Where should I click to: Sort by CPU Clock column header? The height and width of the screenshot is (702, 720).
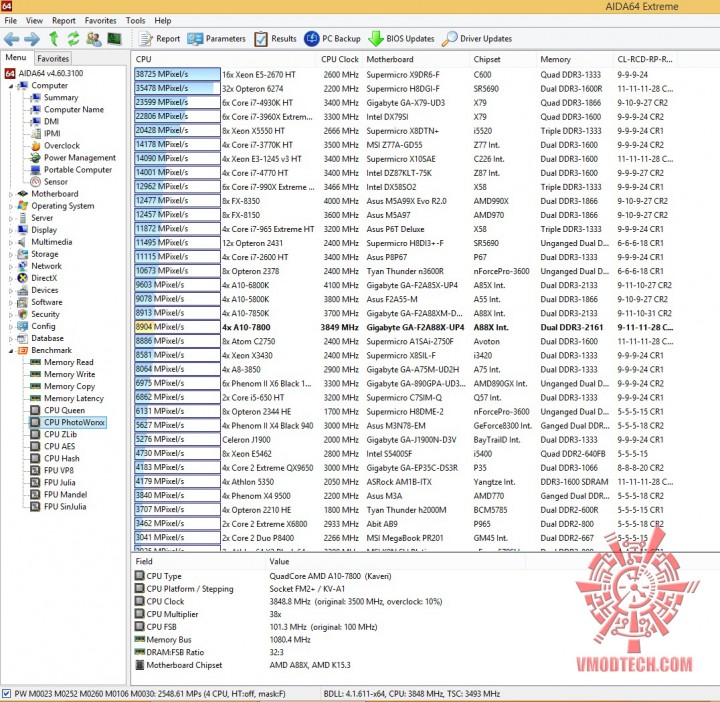click(339, 59)
